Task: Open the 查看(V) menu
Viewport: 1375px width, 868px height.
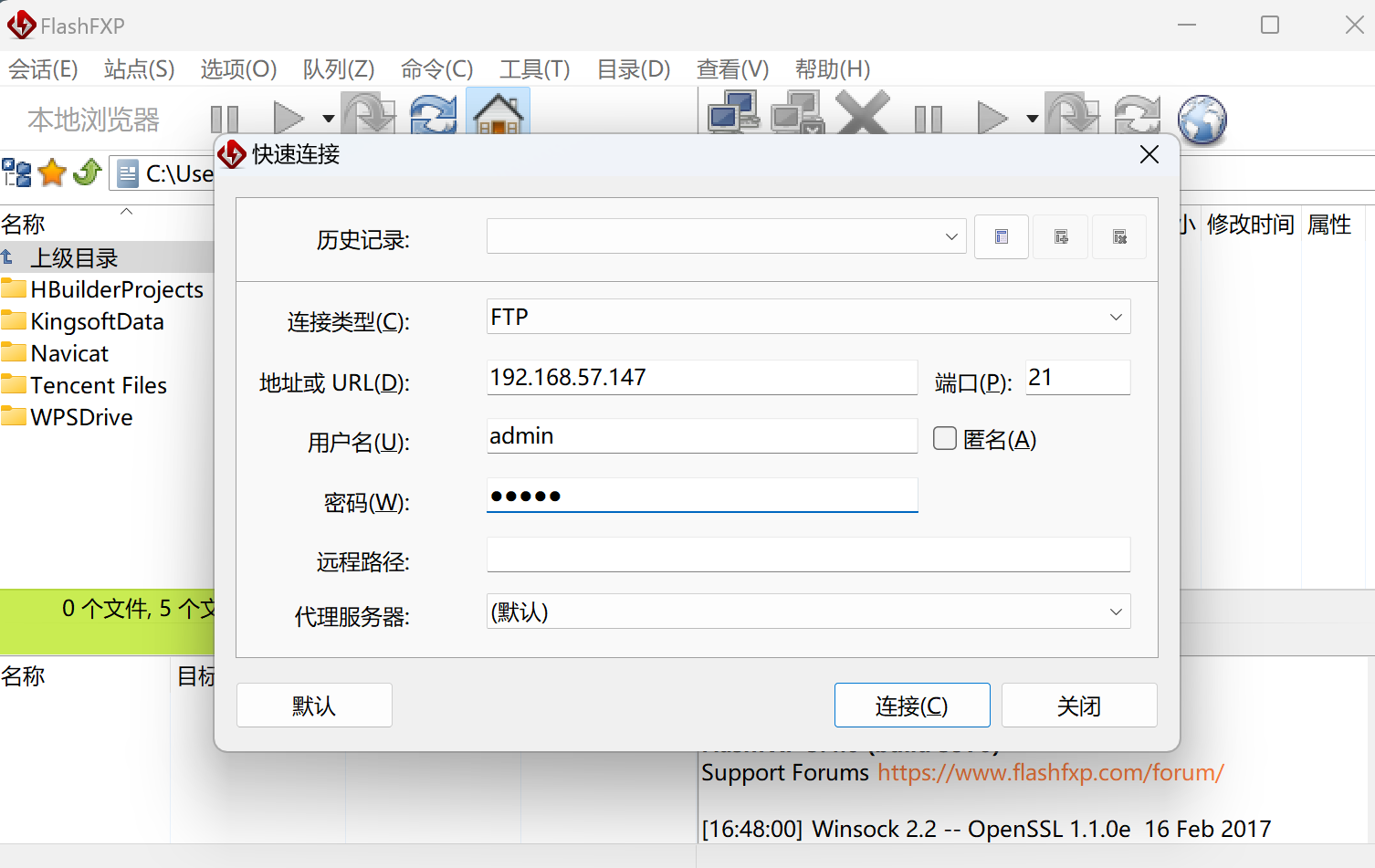Action: (732, 69)
